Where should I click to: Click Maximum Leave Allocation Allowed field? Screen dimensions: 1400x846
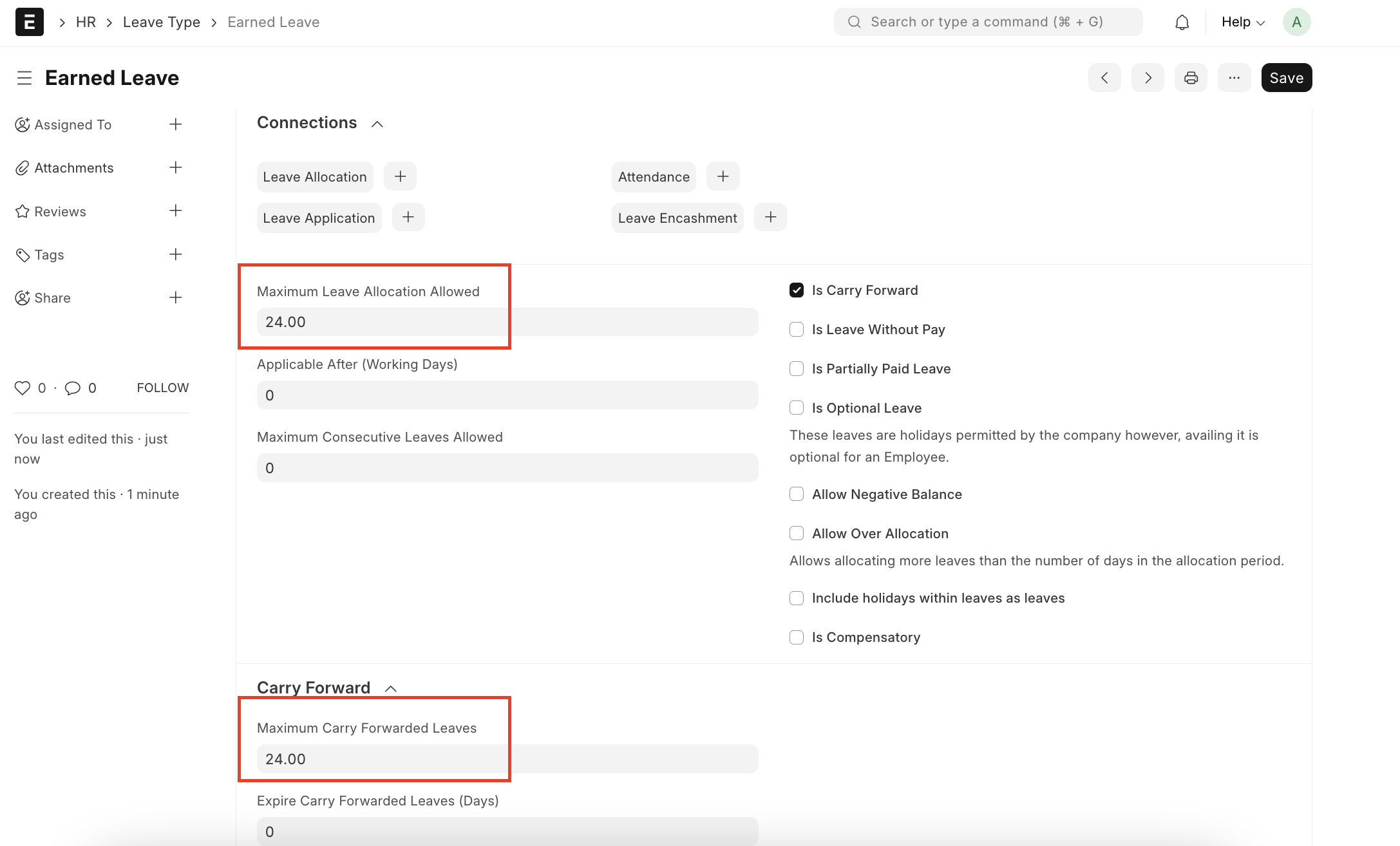(x=507, y=322)
